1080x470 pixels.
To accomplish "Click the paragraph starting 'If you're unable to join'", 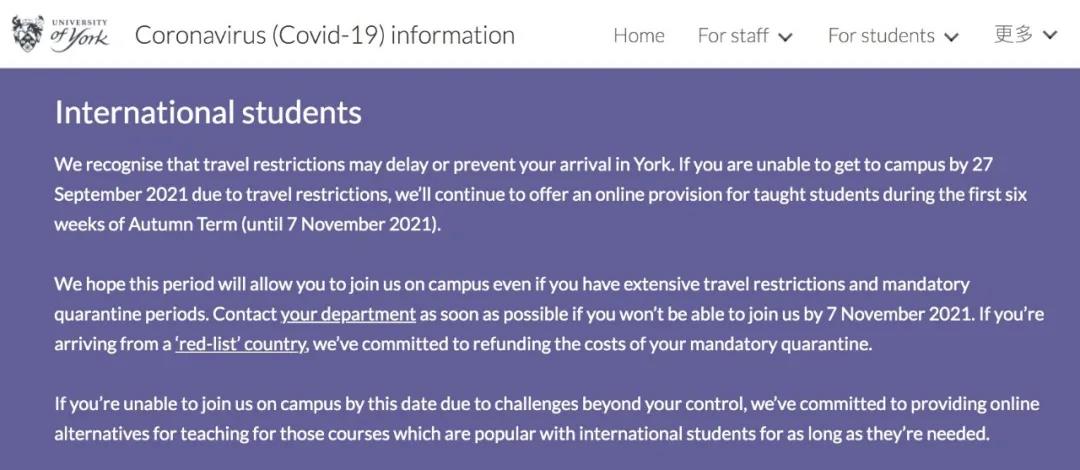I will [x=547, y=418].
